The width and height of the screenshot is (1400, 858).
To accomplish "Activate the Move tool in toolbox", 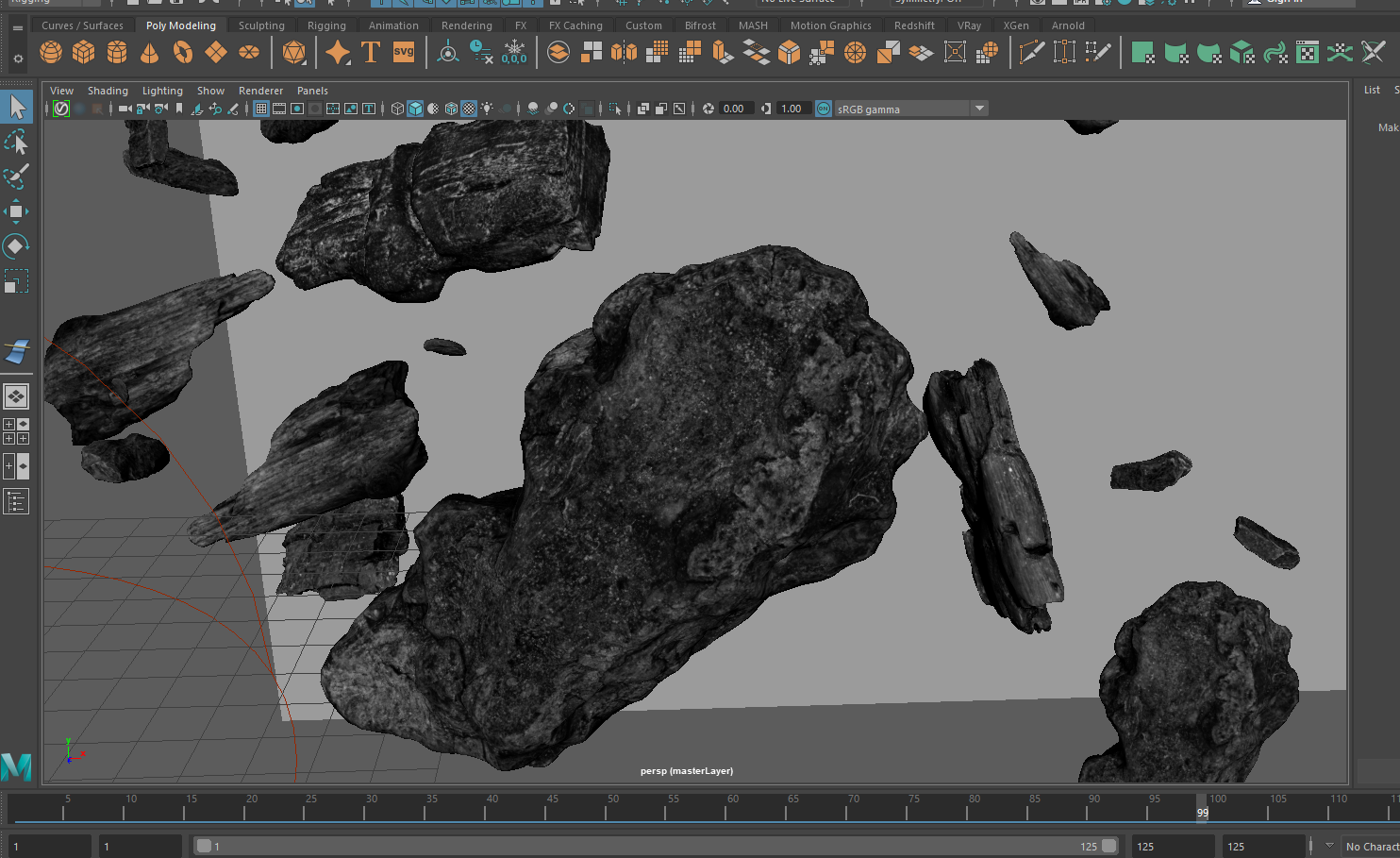I will [16, 211].
